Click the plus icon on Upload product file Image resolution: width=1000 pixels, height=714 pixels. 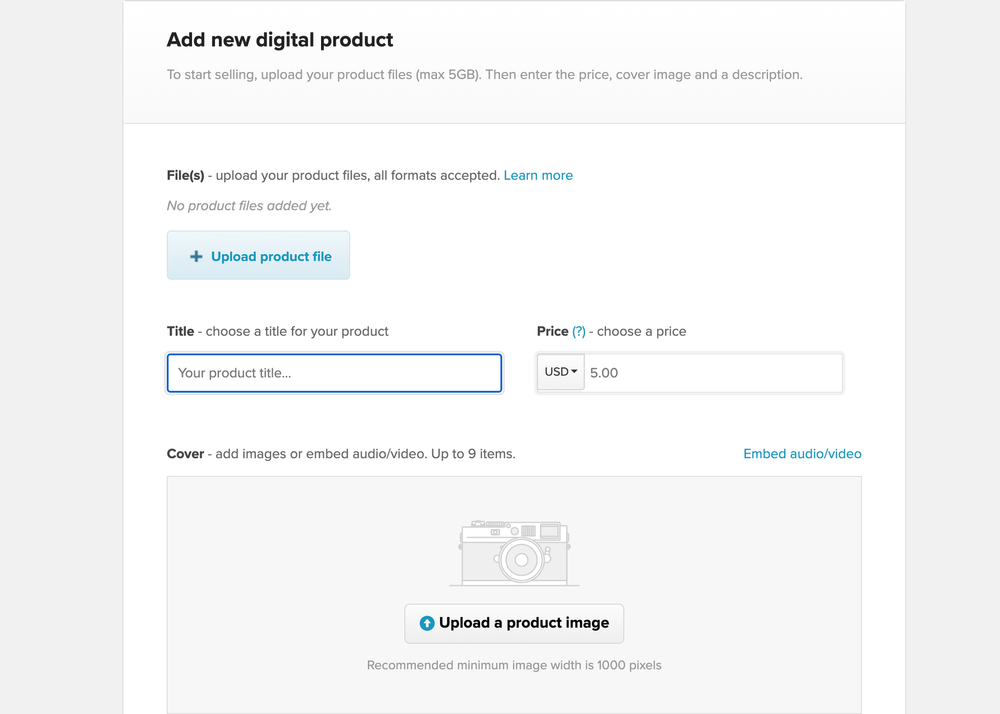196,255
